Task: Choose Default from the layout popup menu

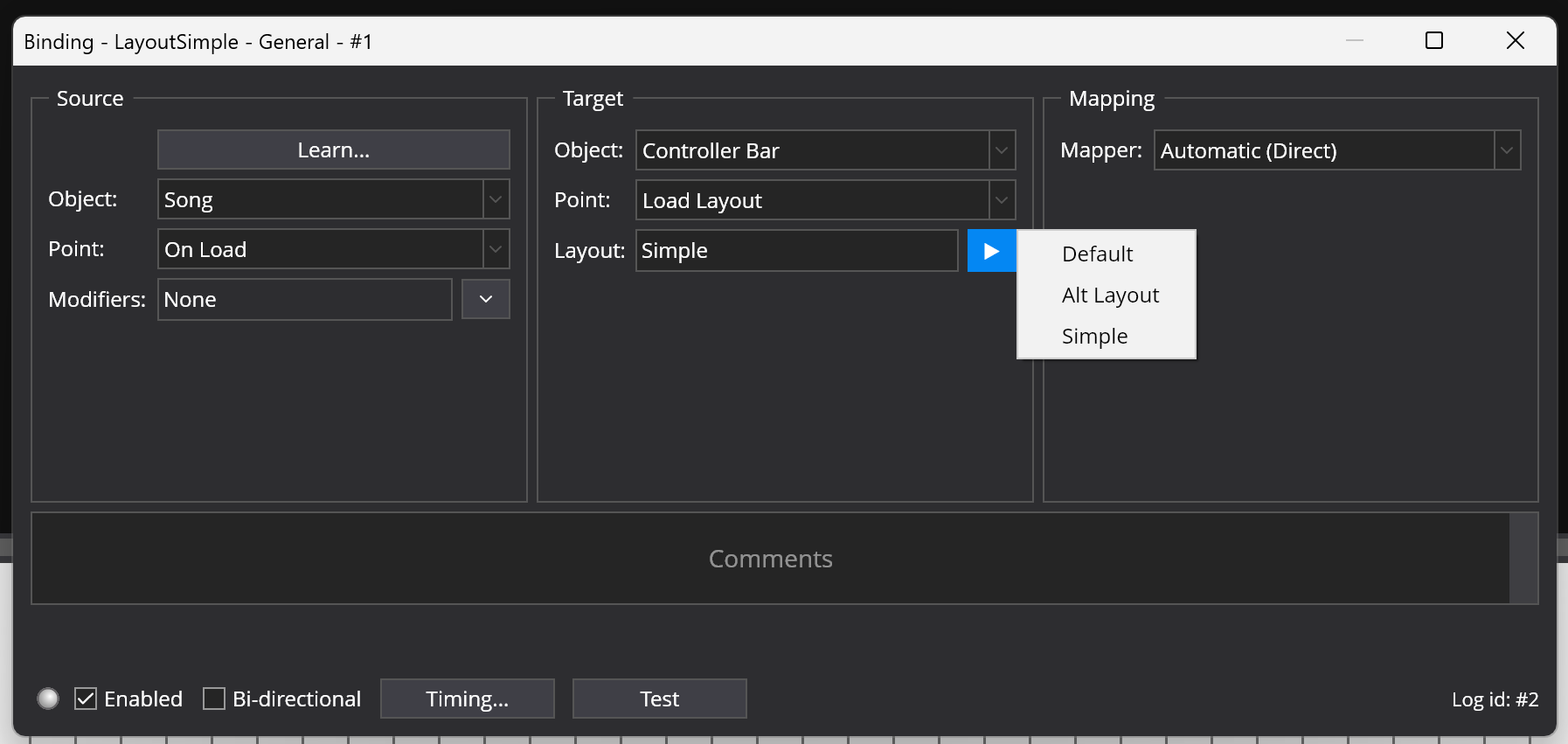Action: 1097,254
